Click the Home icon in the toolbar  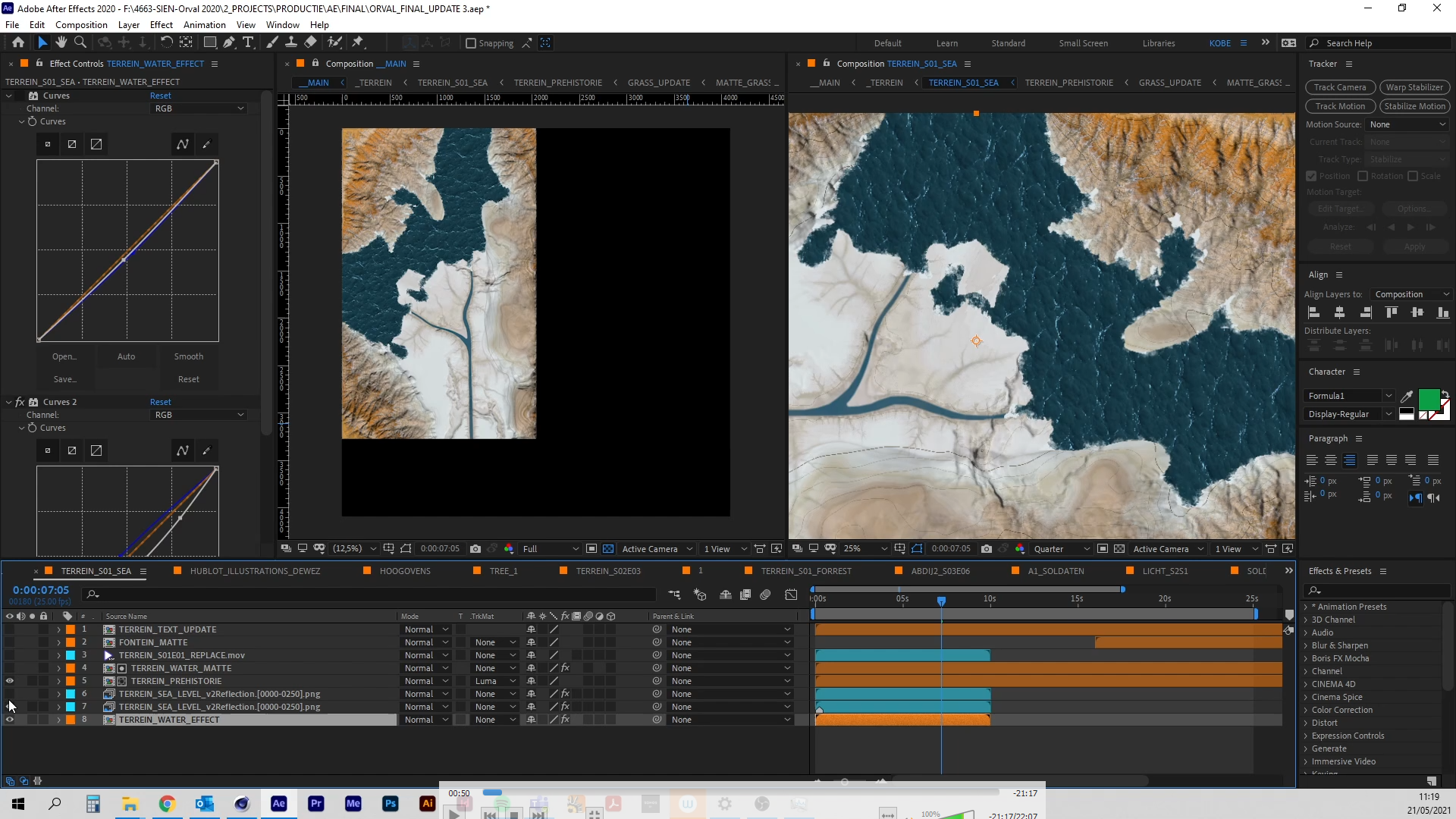18,42
